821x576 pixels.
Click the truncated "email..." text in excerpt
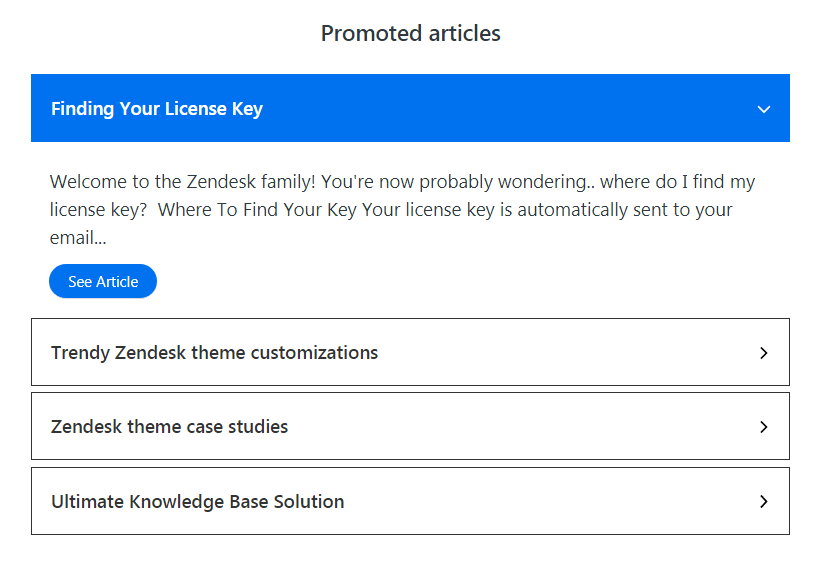[x=78, y=238]
